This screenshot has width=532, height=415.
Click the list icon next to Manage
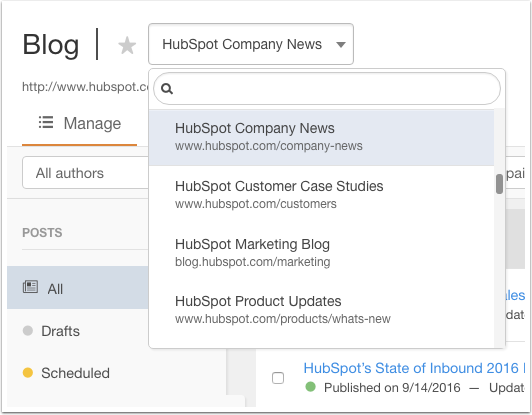click(x=46, y=122)
